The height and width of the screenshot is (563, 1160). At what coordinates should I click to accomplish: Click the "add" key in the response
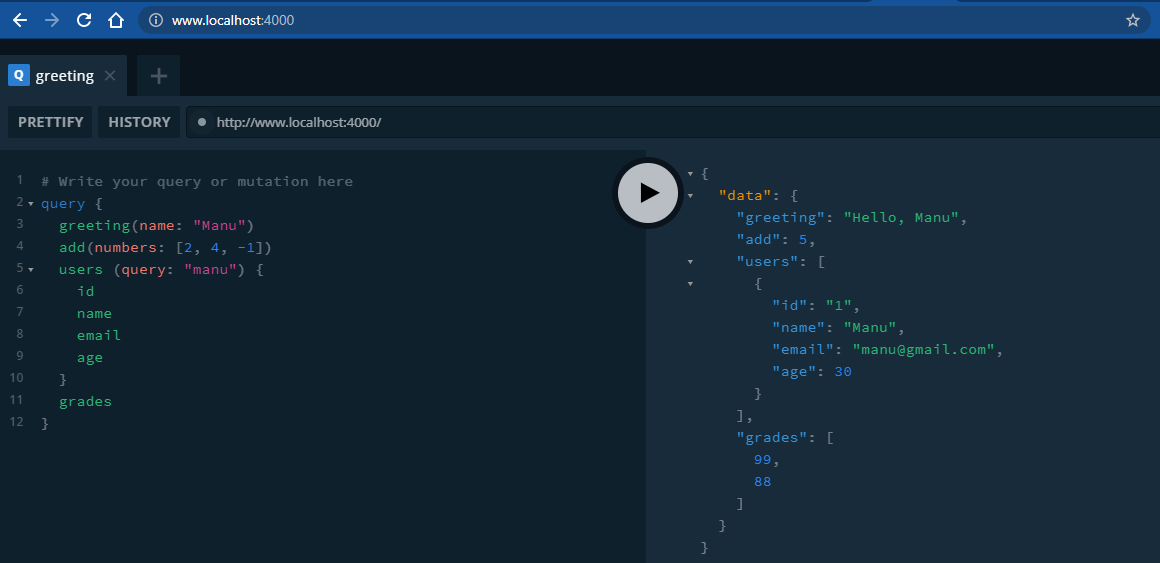pyautogui.click(x=758, y=240)
